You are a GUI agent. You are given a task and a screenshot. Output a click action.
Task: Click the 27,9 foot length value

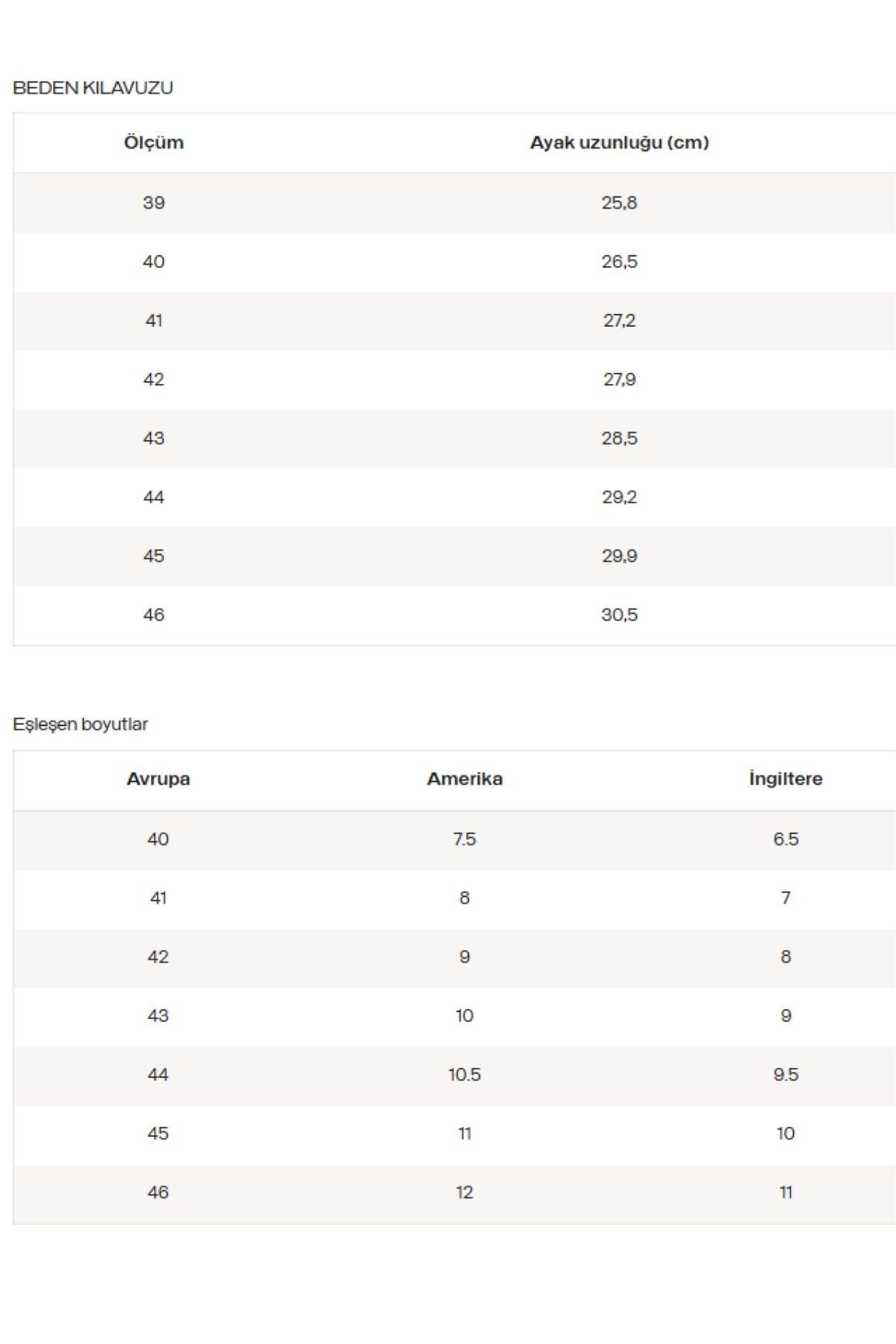(x=619, y=379)
